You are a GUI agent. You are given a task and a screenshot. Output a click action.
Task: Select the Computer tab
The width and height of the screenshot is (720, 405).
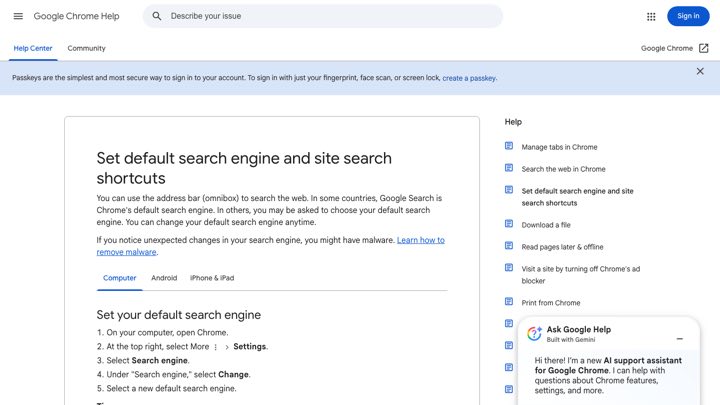click(119, 278)
